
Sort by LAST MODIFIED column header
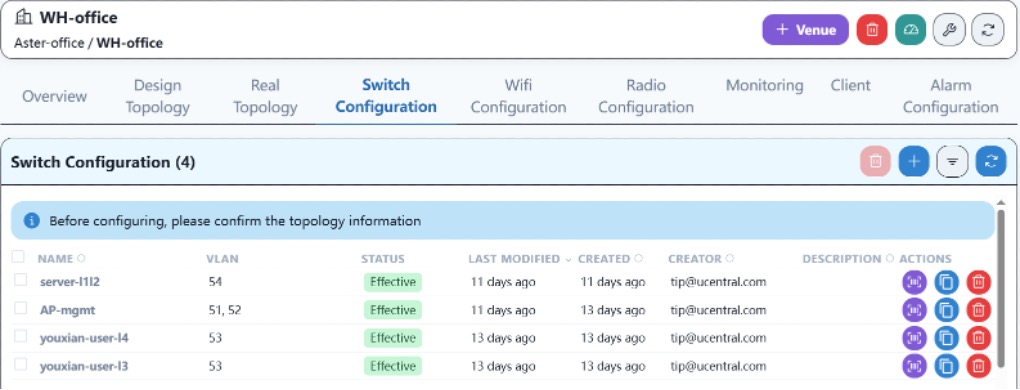[x=519, y=259]
